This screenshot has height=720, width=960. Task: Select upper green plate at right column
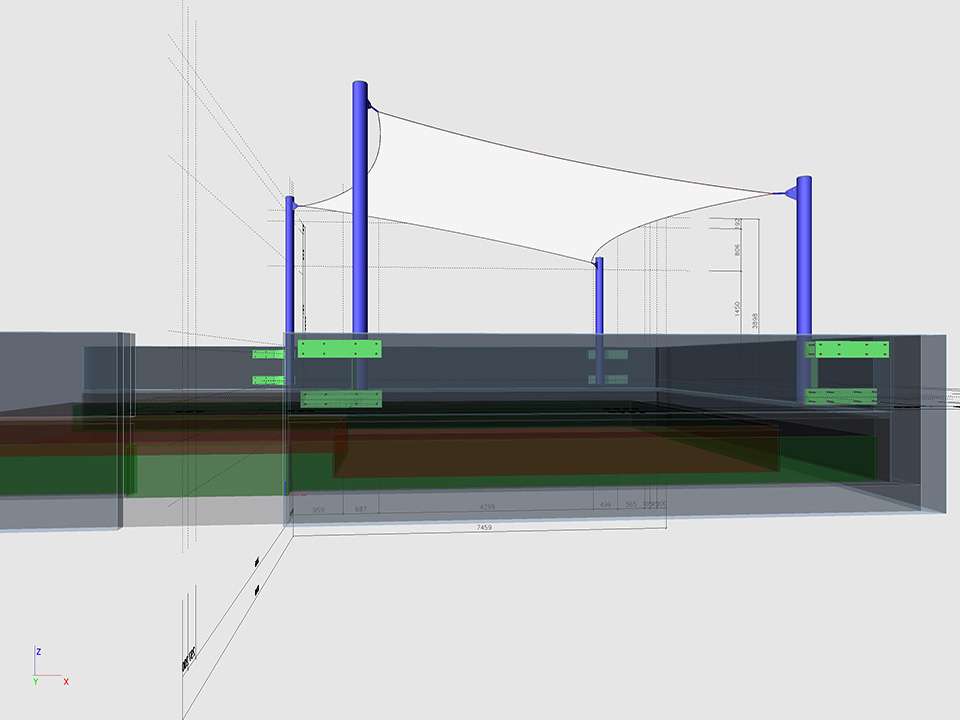pos(850,349)
